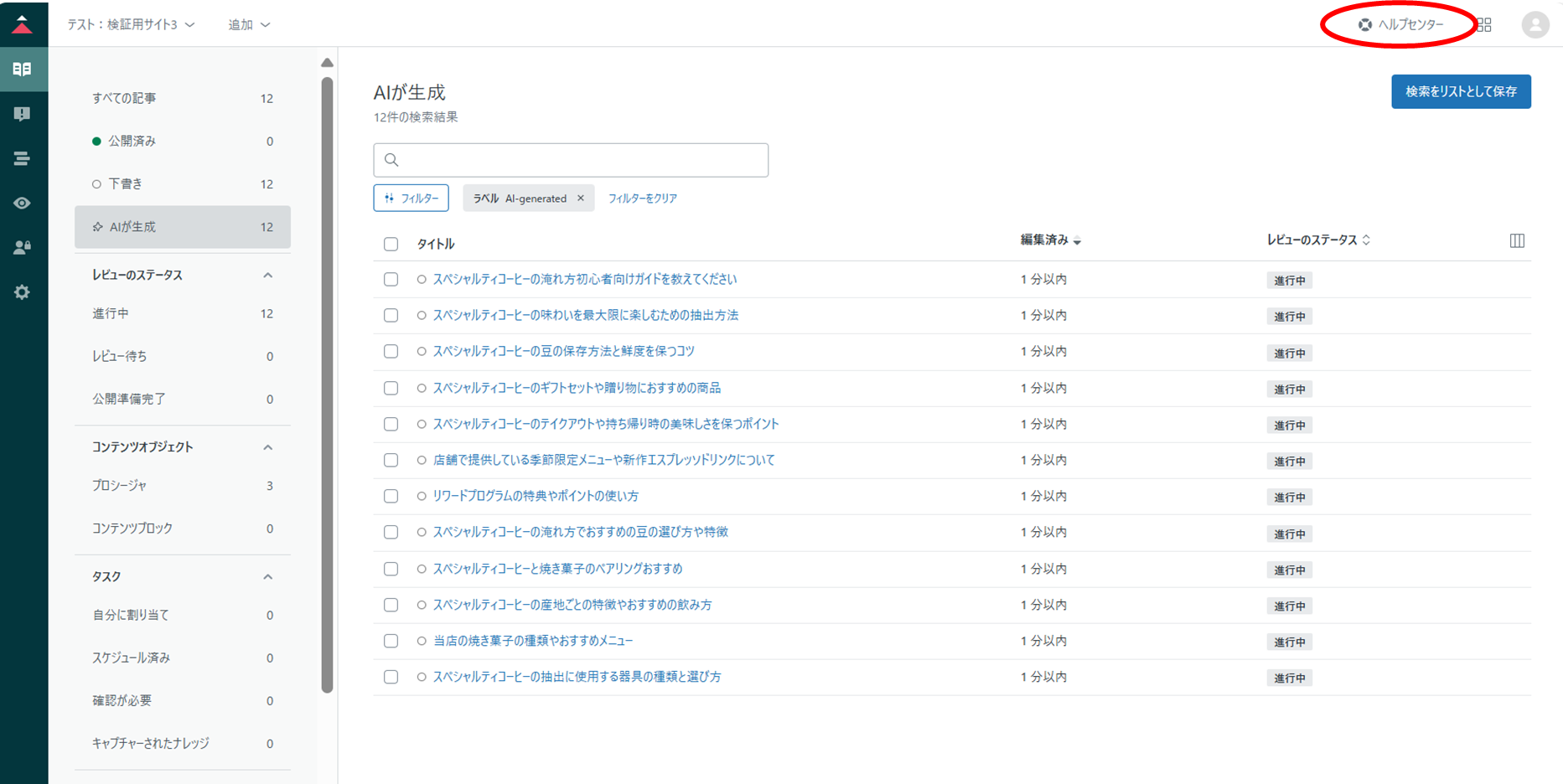Click the user profile avatar icon
The width and height of the screenshot is (1563, 784).
click(x=1535, y=25)
